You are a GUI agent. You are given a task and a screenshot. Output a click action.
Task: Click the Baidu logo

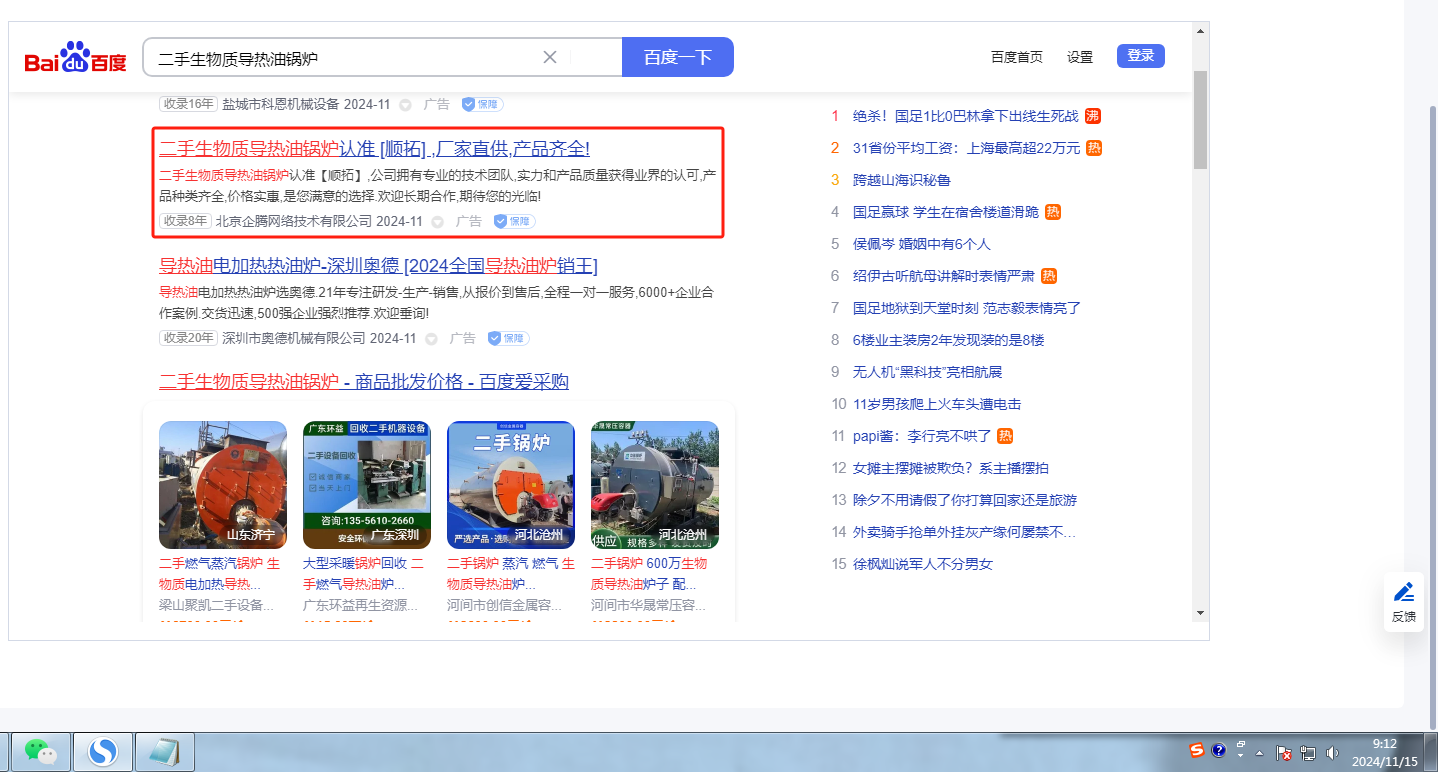tap(75, 59)
